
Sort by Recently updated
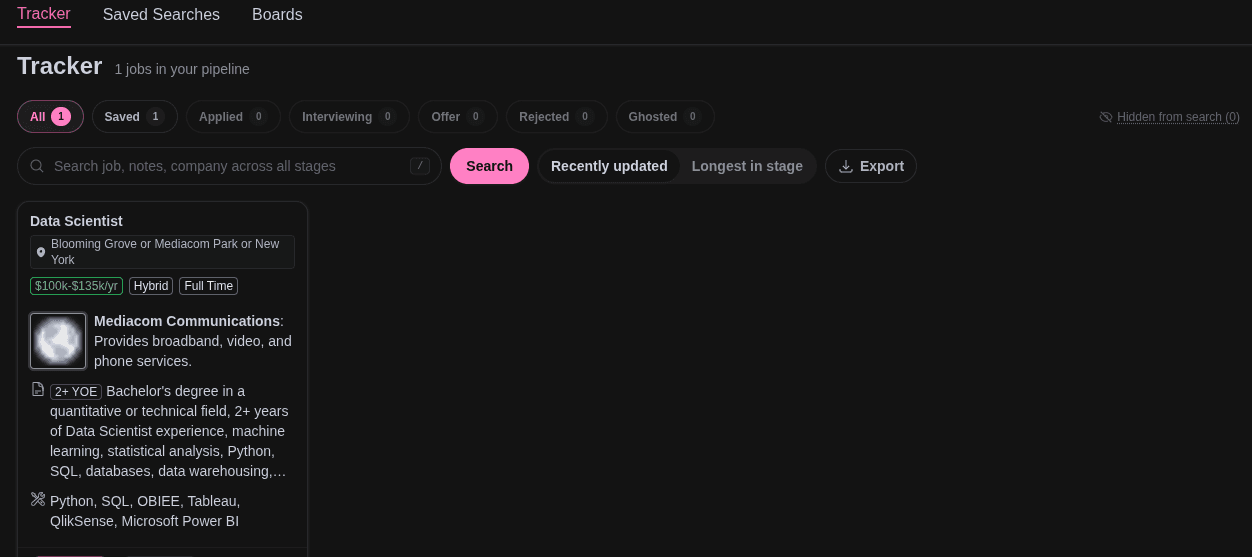click(x=609, y=166)
